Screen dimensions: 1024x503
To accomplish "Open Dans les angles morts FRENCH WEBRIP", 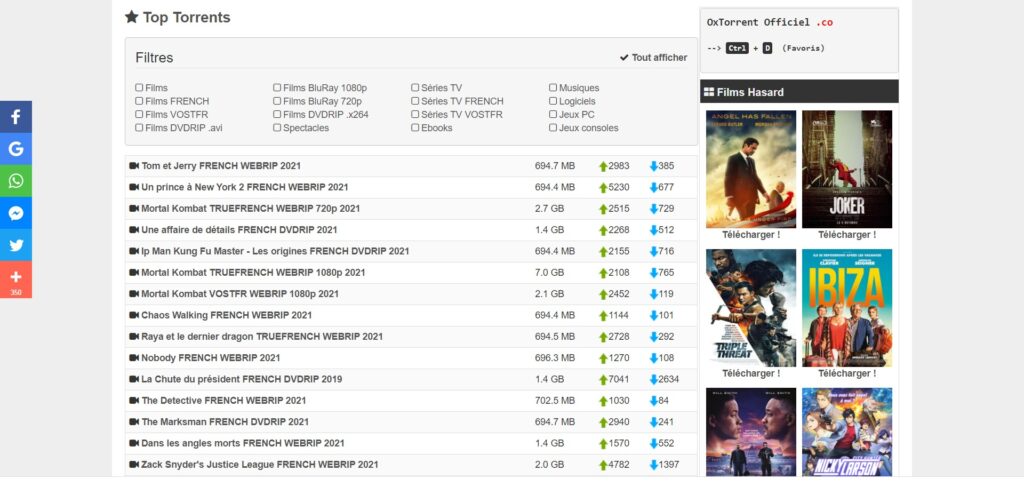I will tap(243, 443).
